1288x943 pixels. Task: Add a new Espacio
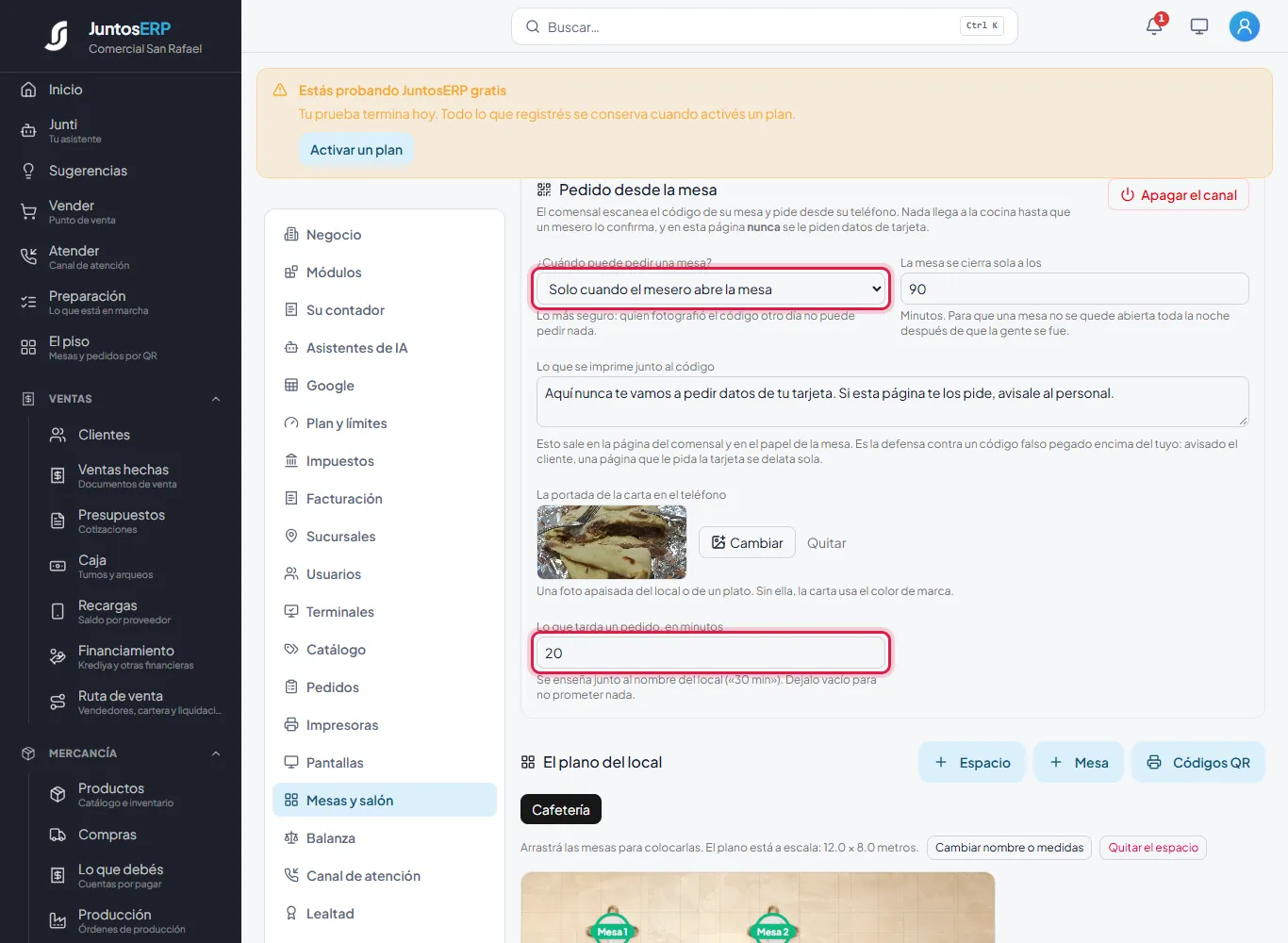972,763
